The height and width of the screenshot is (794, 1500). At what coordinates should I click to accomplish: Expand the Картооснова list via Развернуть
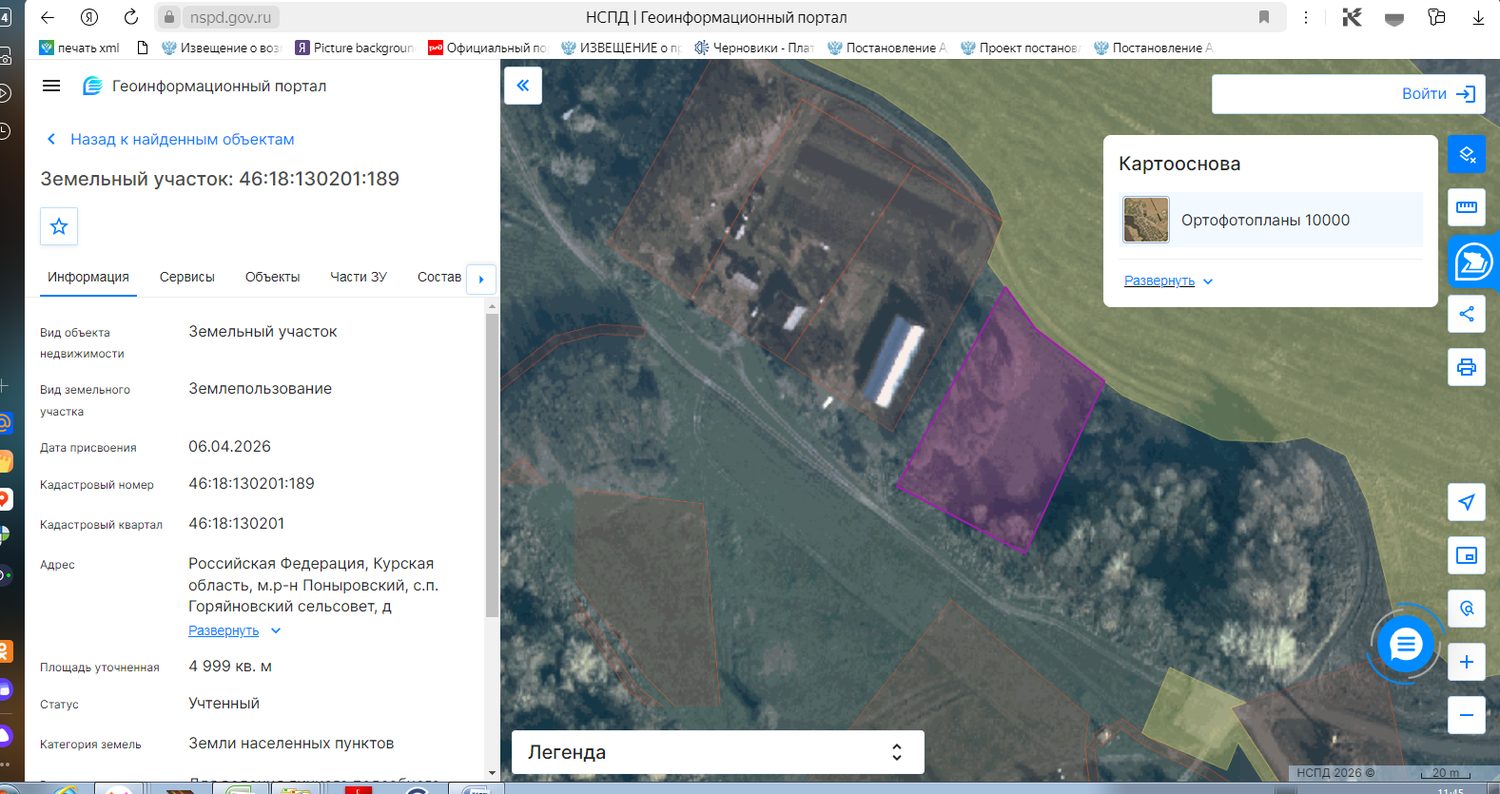click(x=1168, y=281)
